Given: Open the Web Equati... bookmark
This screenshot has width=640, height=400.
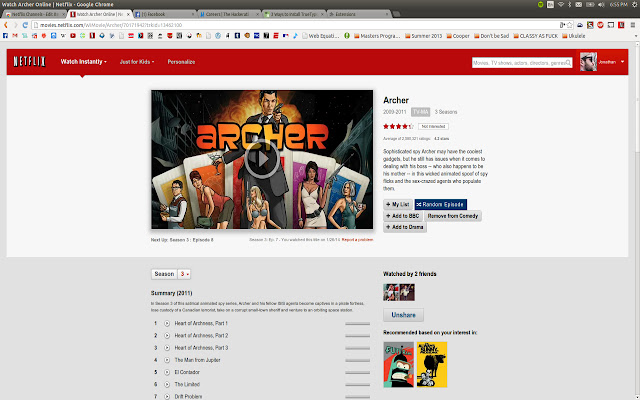Looking at the screenshot, I should (320, 36).
